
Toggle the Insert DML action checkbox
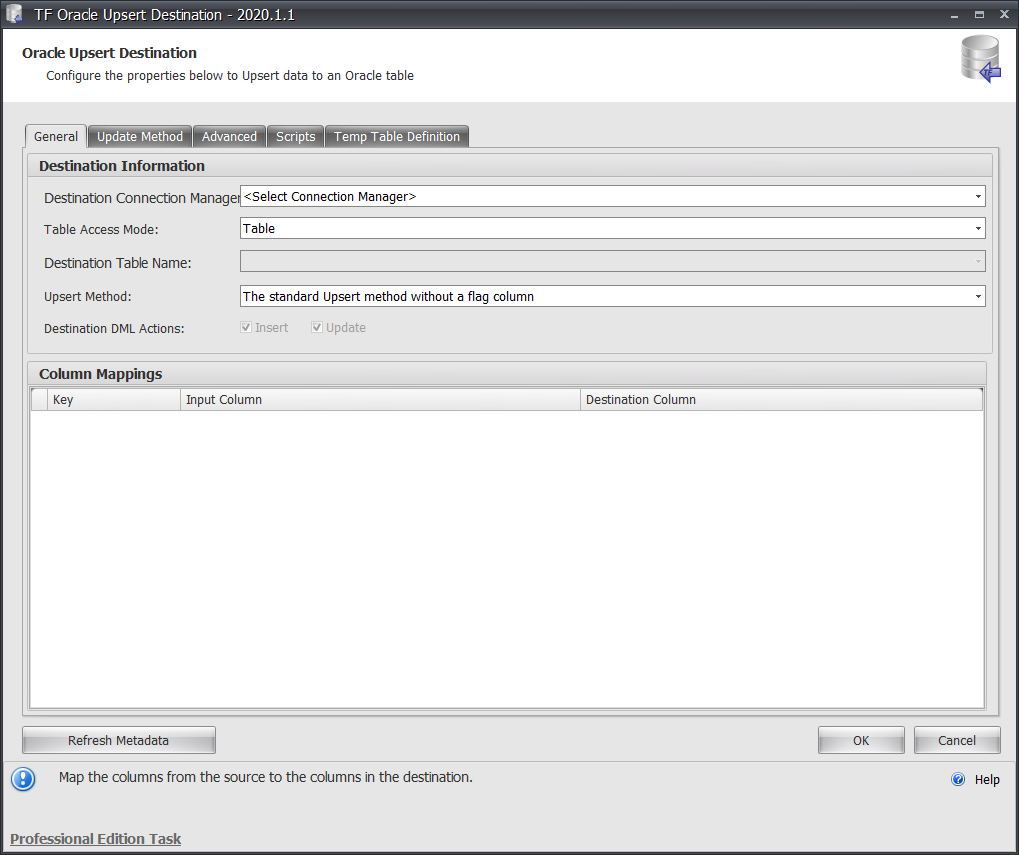[x=245, y=327]
